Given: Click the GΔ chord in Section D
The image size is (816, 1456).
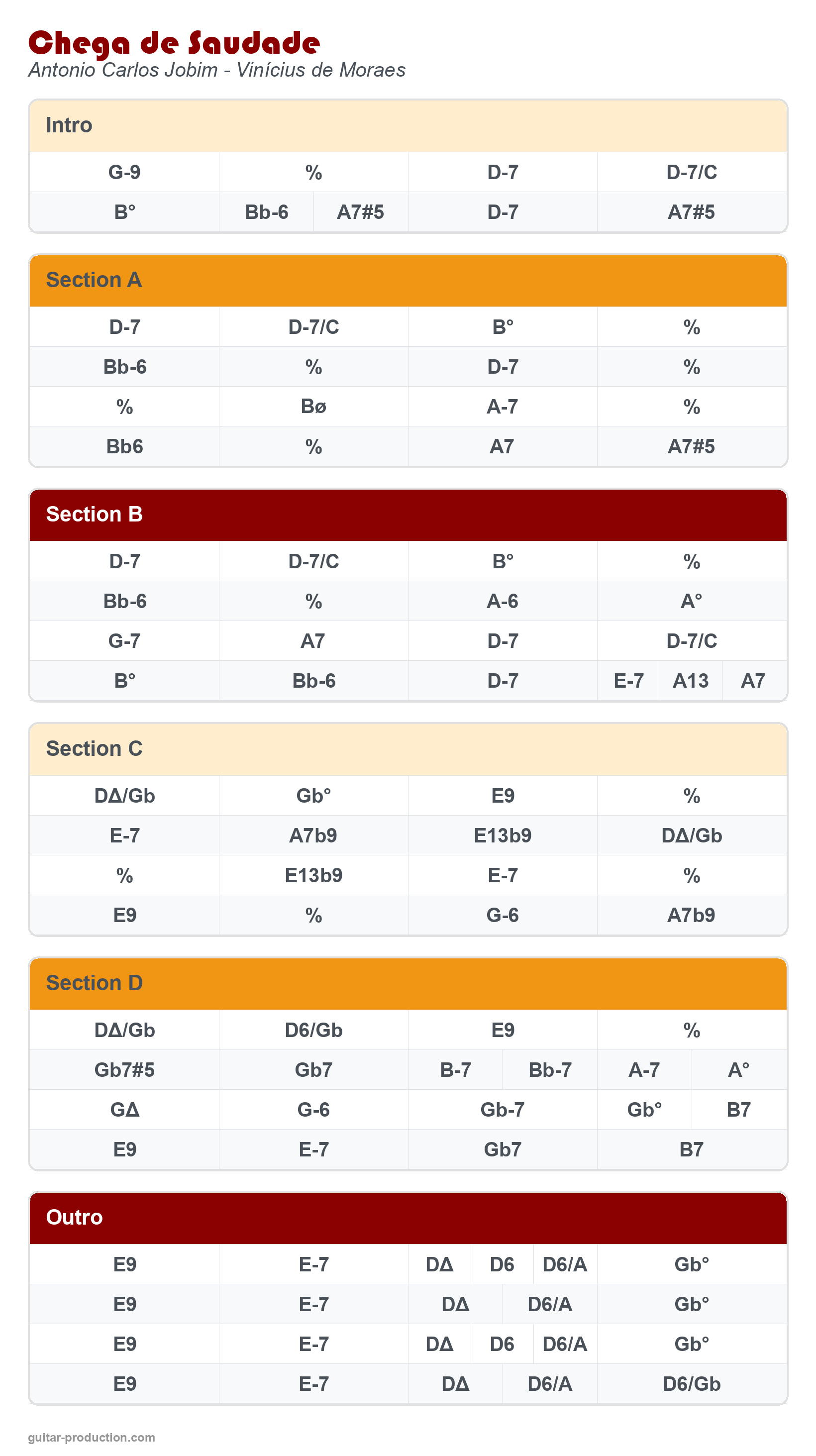Looking at the screenshot, I should click(124, 1110).
